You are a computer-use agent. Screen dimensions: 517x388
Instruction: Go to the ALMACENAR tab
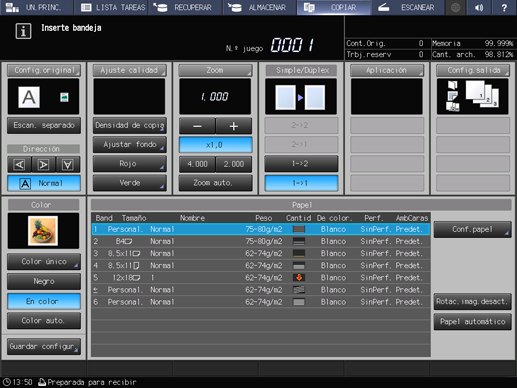click(259, 7)
